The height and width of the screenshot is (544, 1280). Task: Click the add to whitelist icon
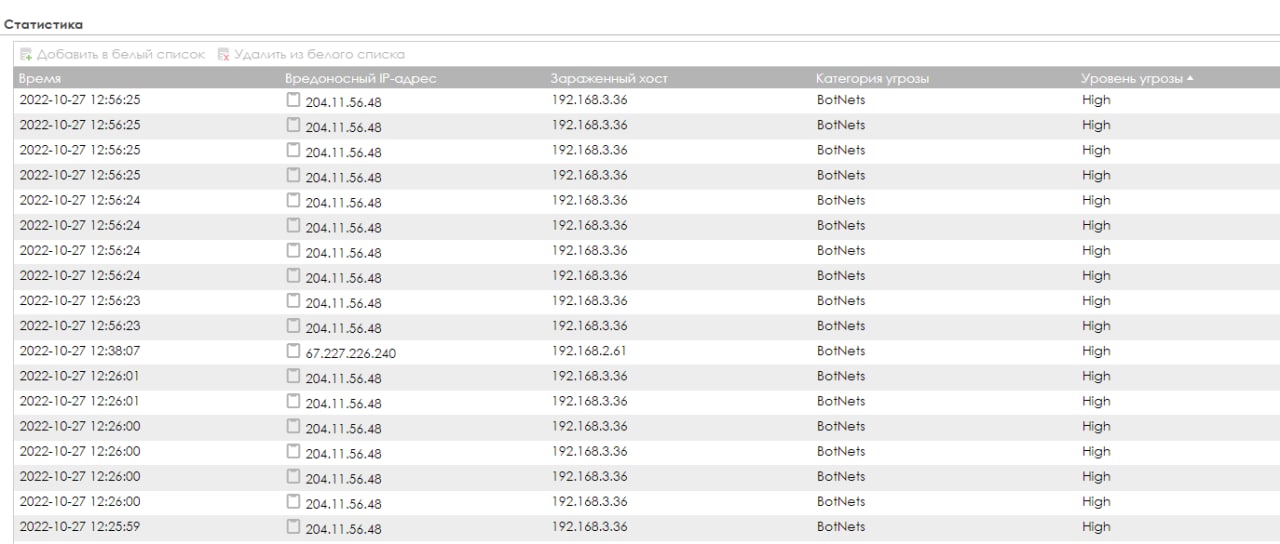[x=26, y=54]
